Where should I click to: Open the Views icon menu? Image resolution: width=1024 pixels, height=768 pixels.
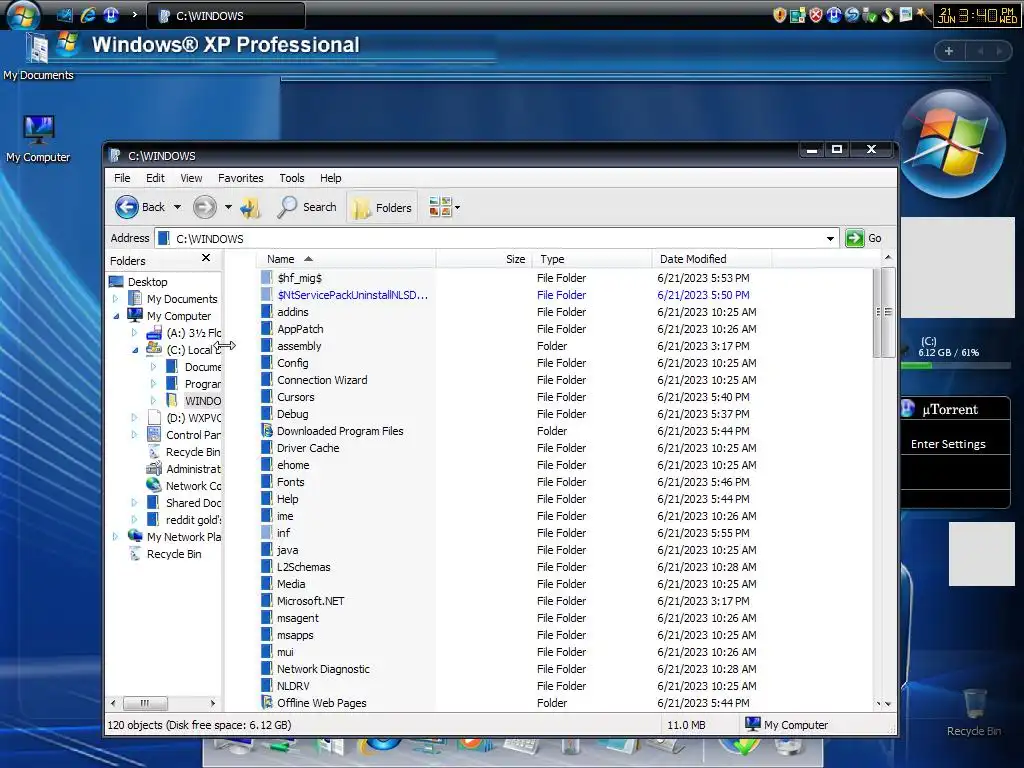(x=440, y=207)
